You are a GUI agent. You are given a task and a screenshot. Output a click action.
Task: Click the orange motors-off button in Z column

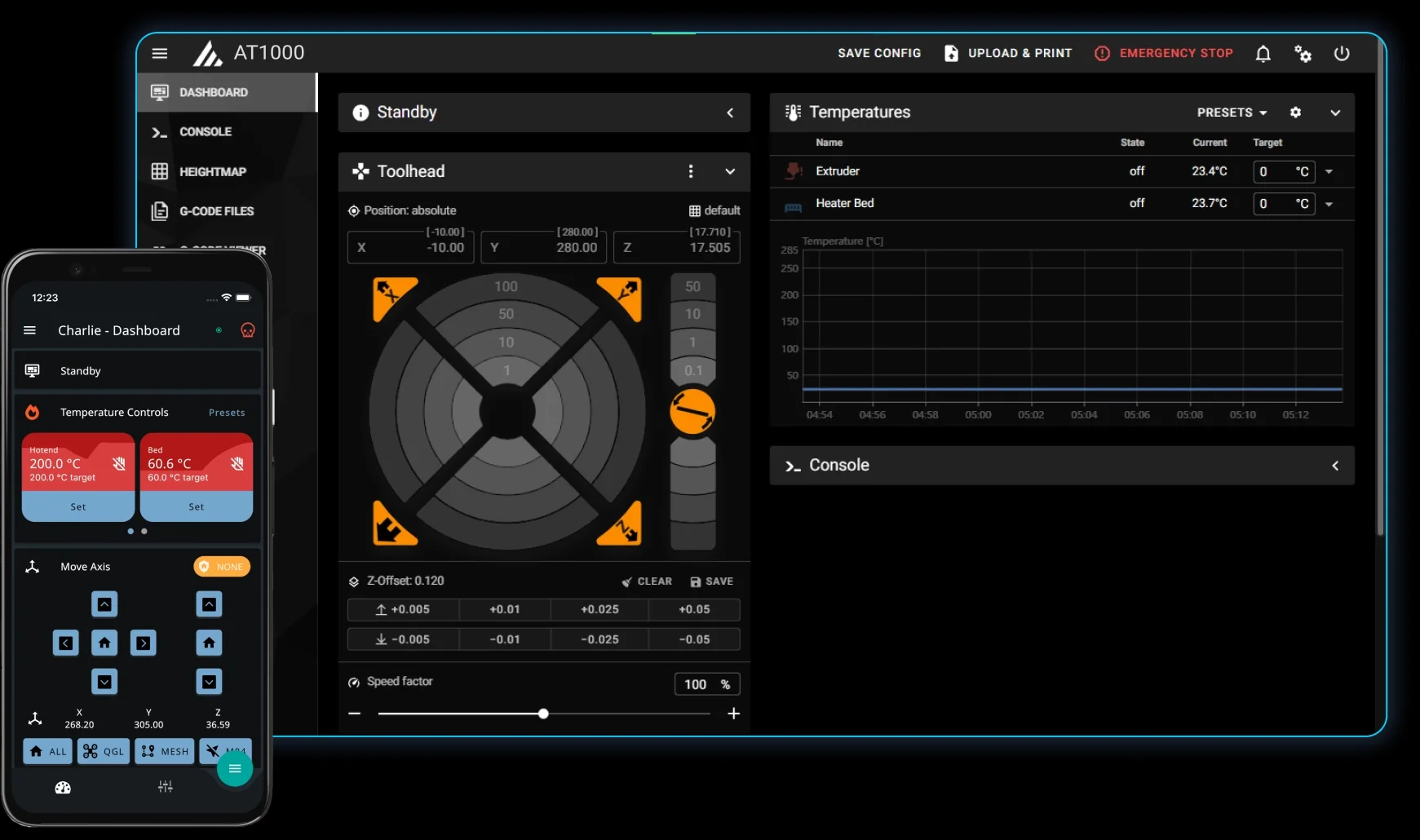[x=692, y=412]
